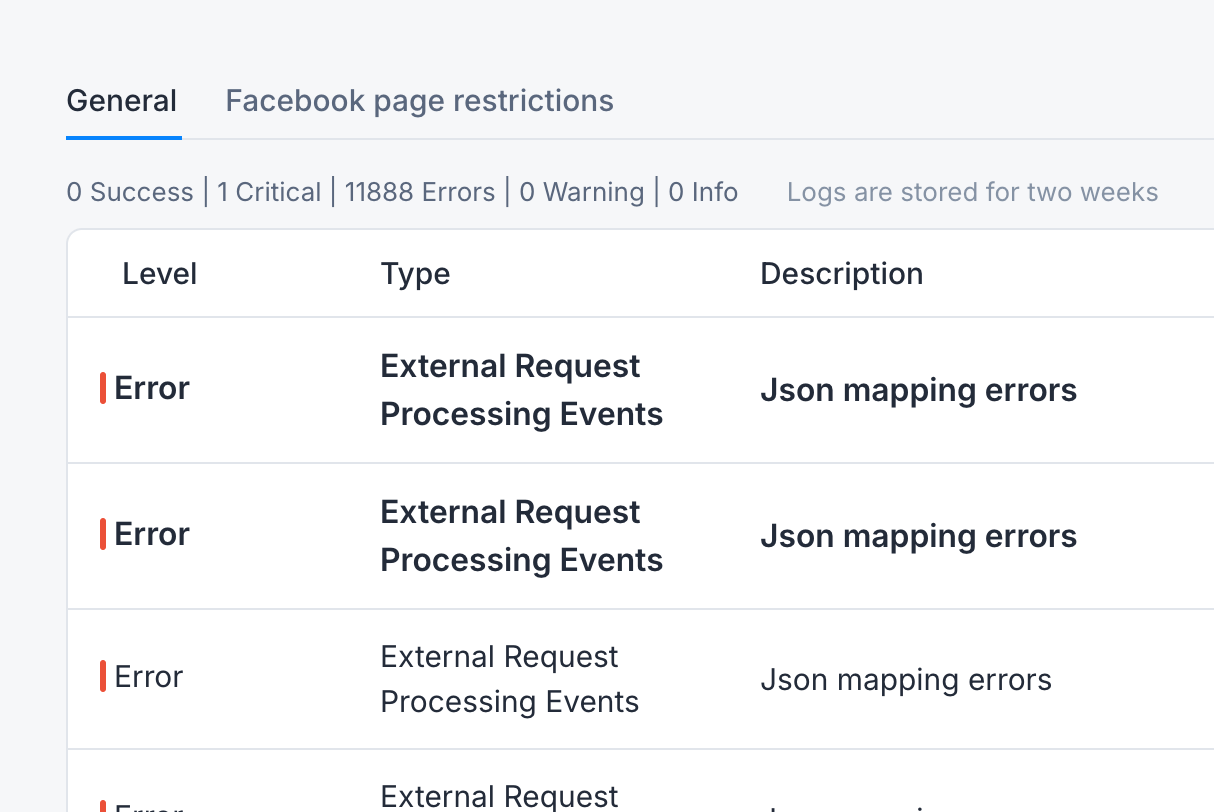Image resolution: width=1214 pixels, height=812 pixels.
Task: Sort by the Description column header
Action: (x=842, y=274)
